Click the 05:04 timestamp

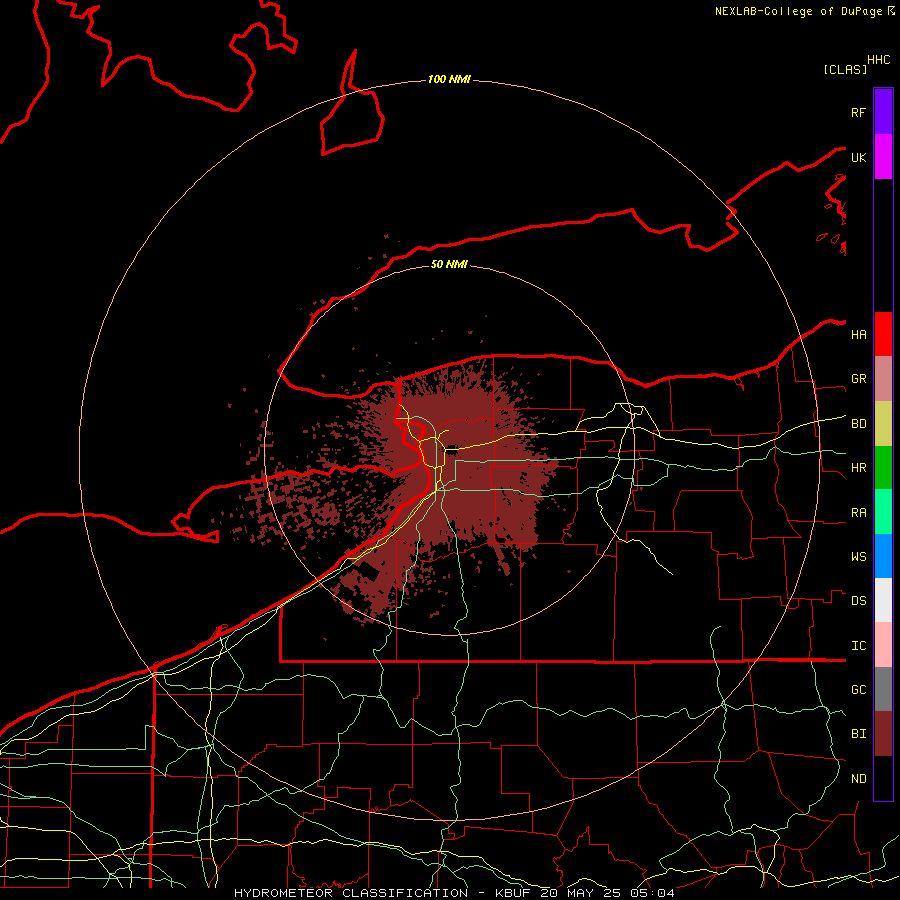[653, 893]
